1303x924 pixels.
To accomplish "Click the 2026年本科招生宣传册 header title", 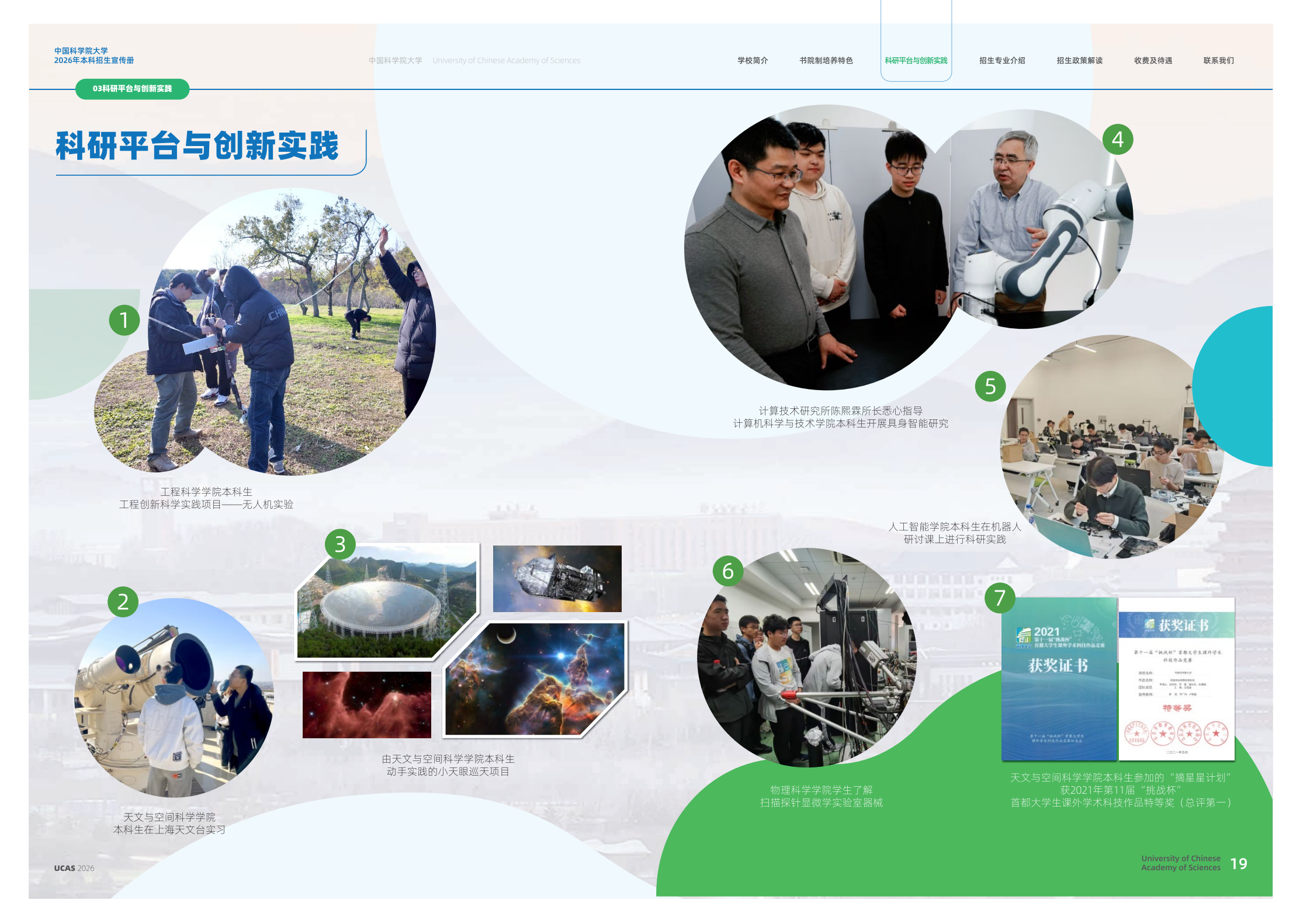I will [94, 60].
